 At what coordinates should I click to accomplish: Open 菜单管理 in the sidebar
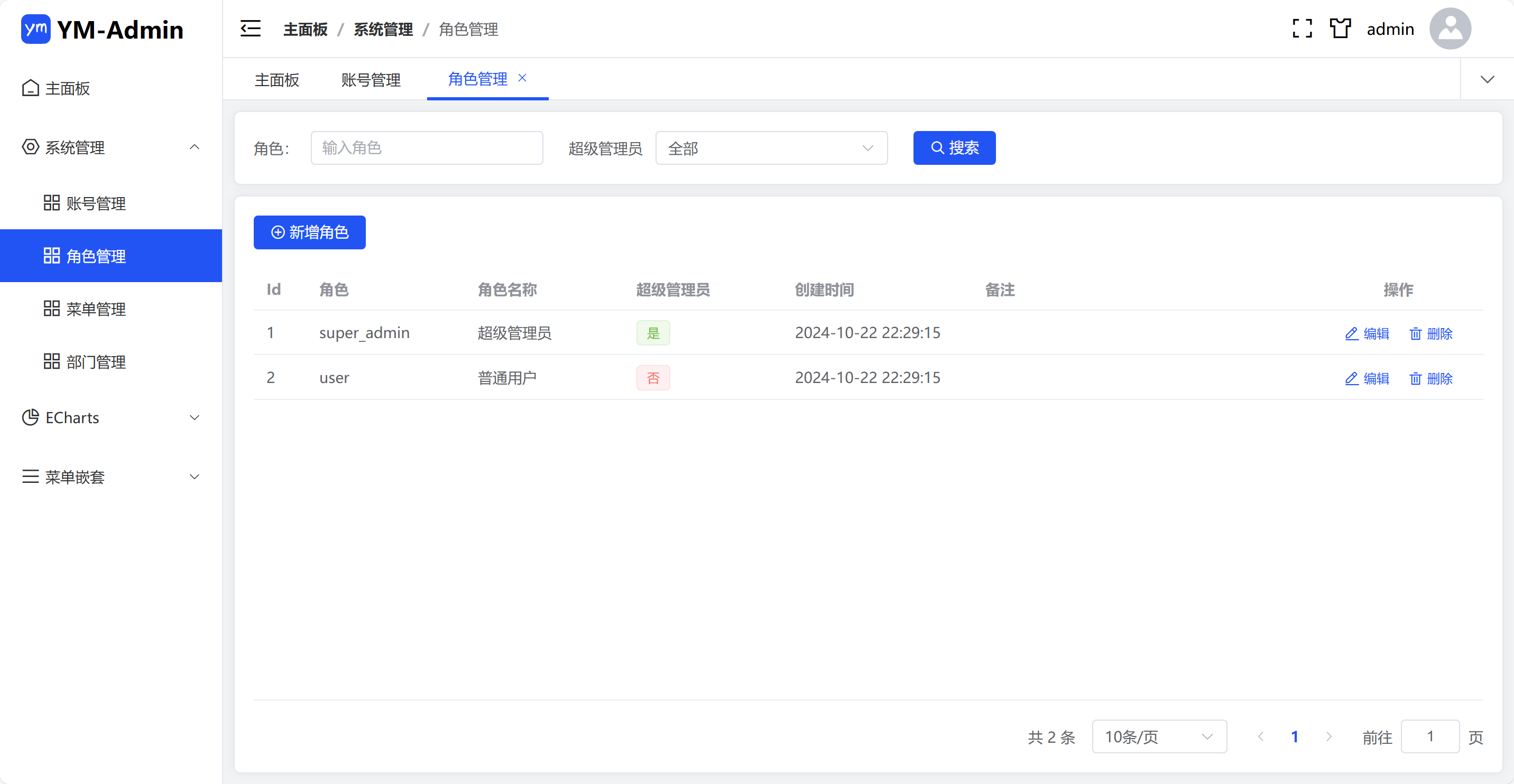[x=96, y=309]
